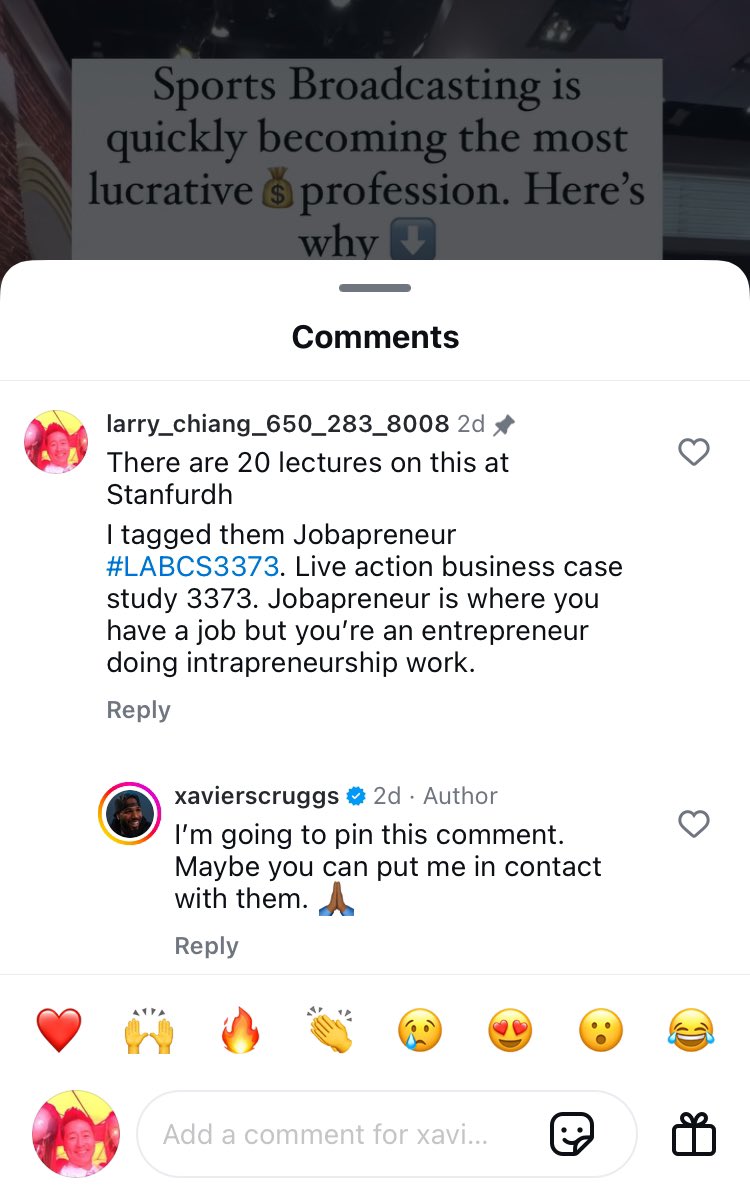The height and width of the screenshot is (1194, 750).
Task: Tap the red heart emoji reaction
Action: (x=58, y=1029)
